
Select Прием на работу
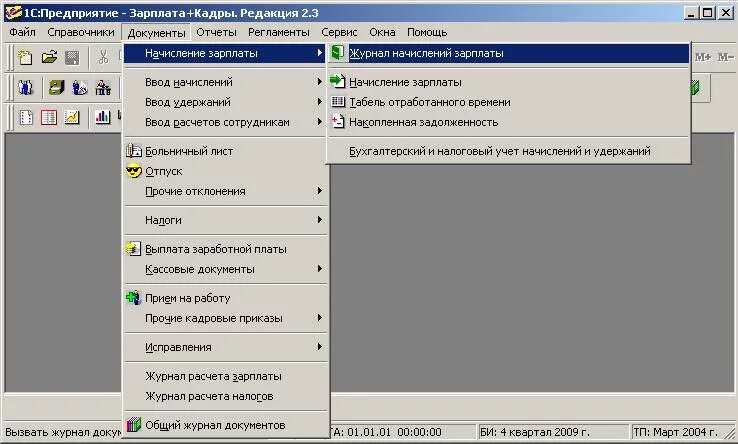click(225, 298)
